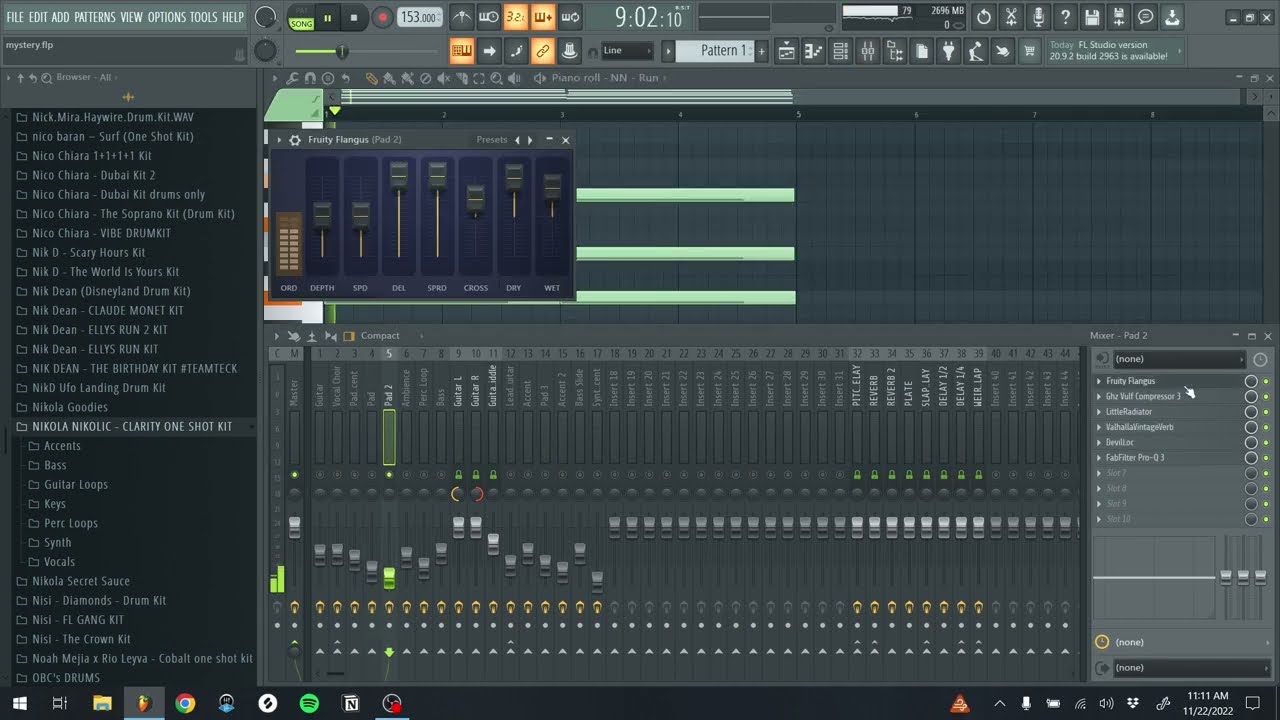This screenshot has width=1280, height=720.
Task: Mute the Master mixer track
Action: 294,474
